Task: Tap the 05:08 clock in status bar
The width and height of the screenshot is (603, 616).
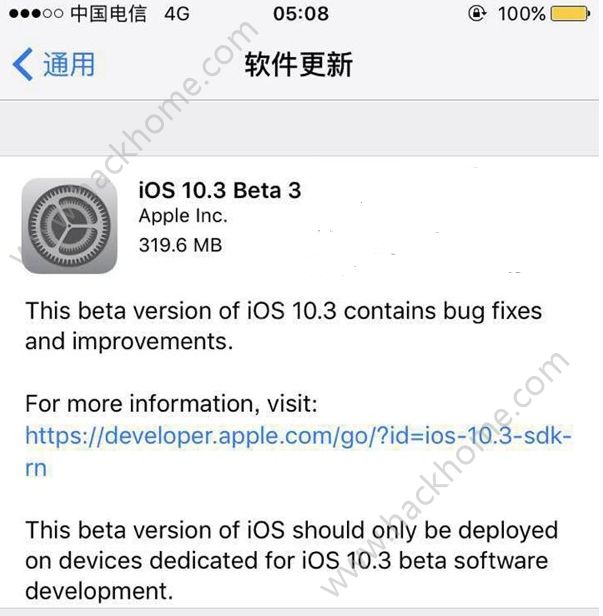Action: 301,14
